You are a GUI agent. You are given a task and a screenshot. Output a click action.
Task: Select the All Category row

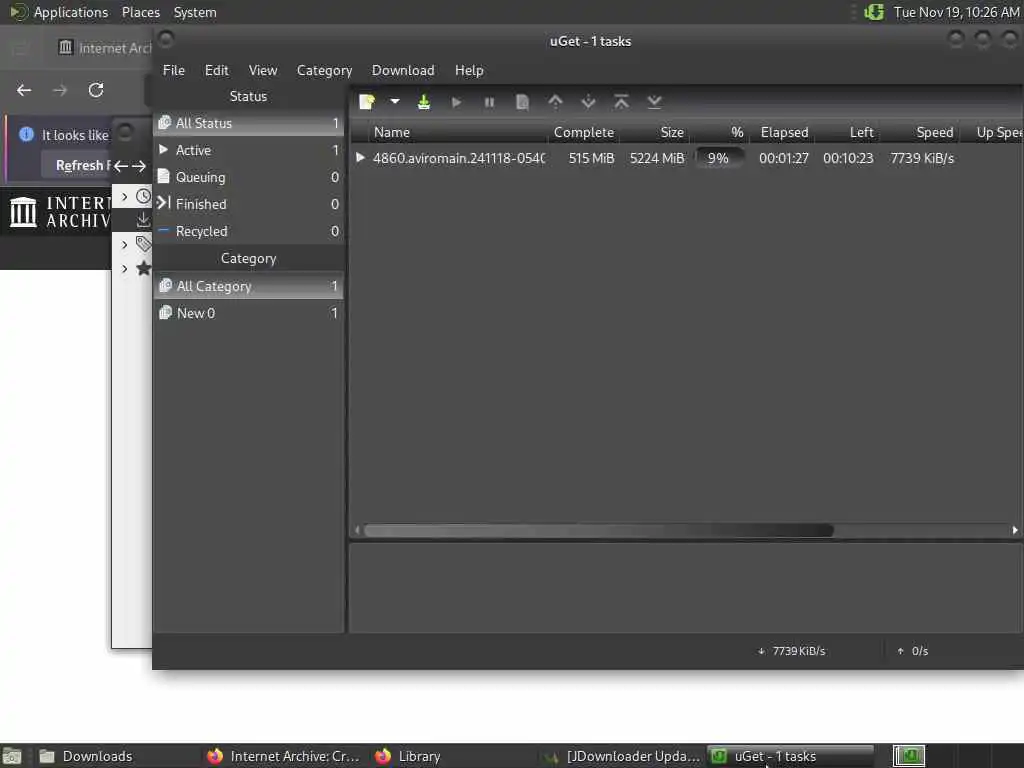(x=248, y=286)
